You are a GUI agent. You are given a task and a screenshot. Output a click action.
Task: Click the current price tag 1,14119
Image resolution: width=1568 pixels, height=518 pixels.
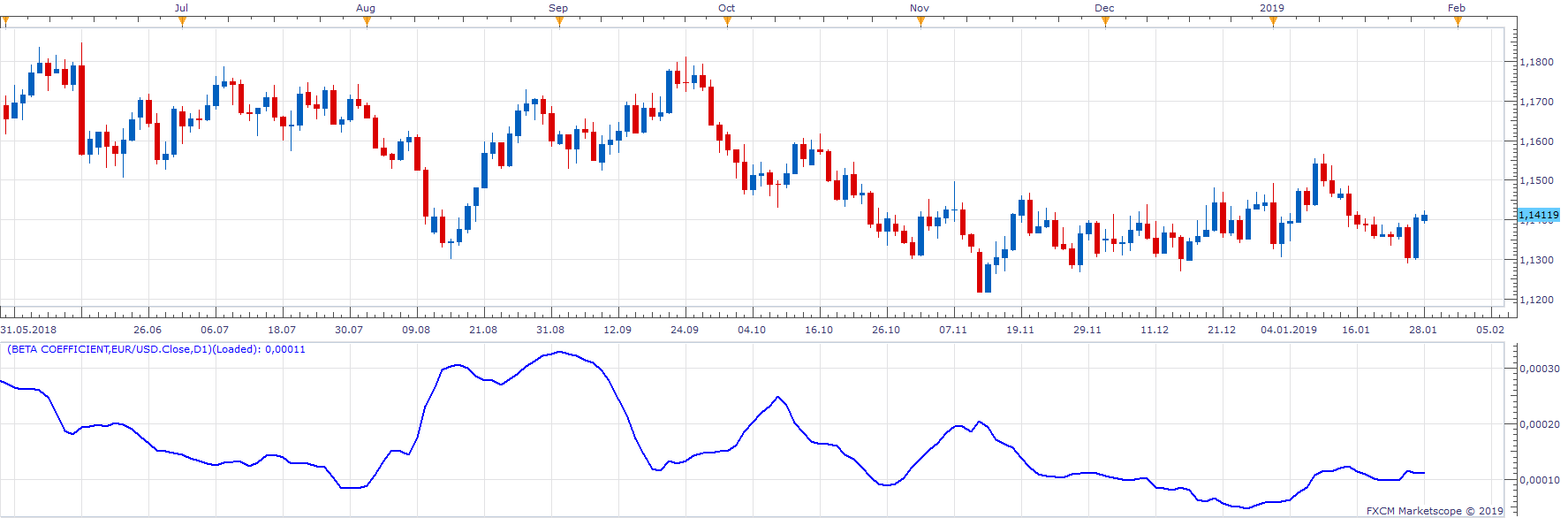1539,215
